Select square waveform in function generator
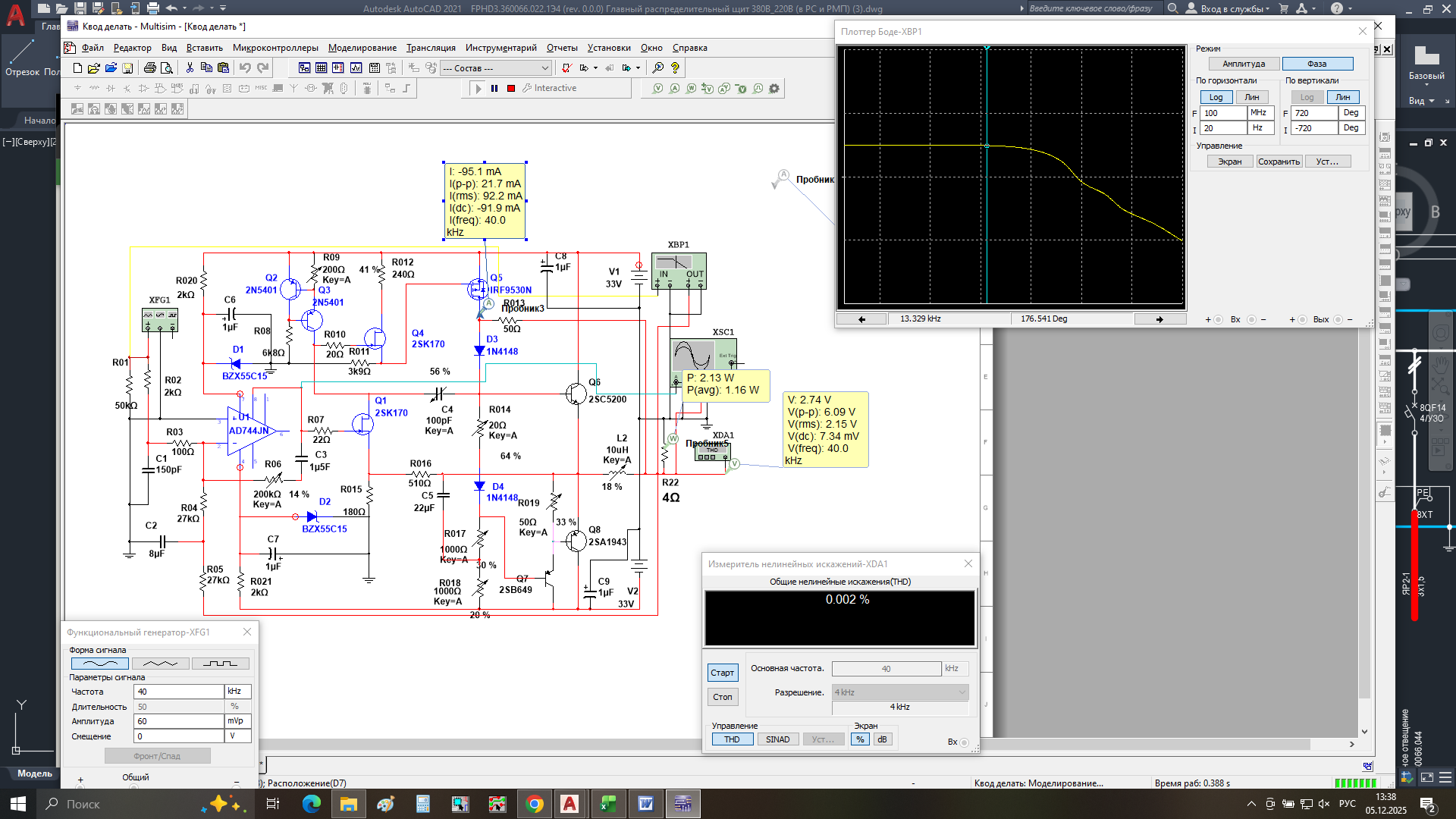This screenshot has width=1456, height=819. point(221,664)
